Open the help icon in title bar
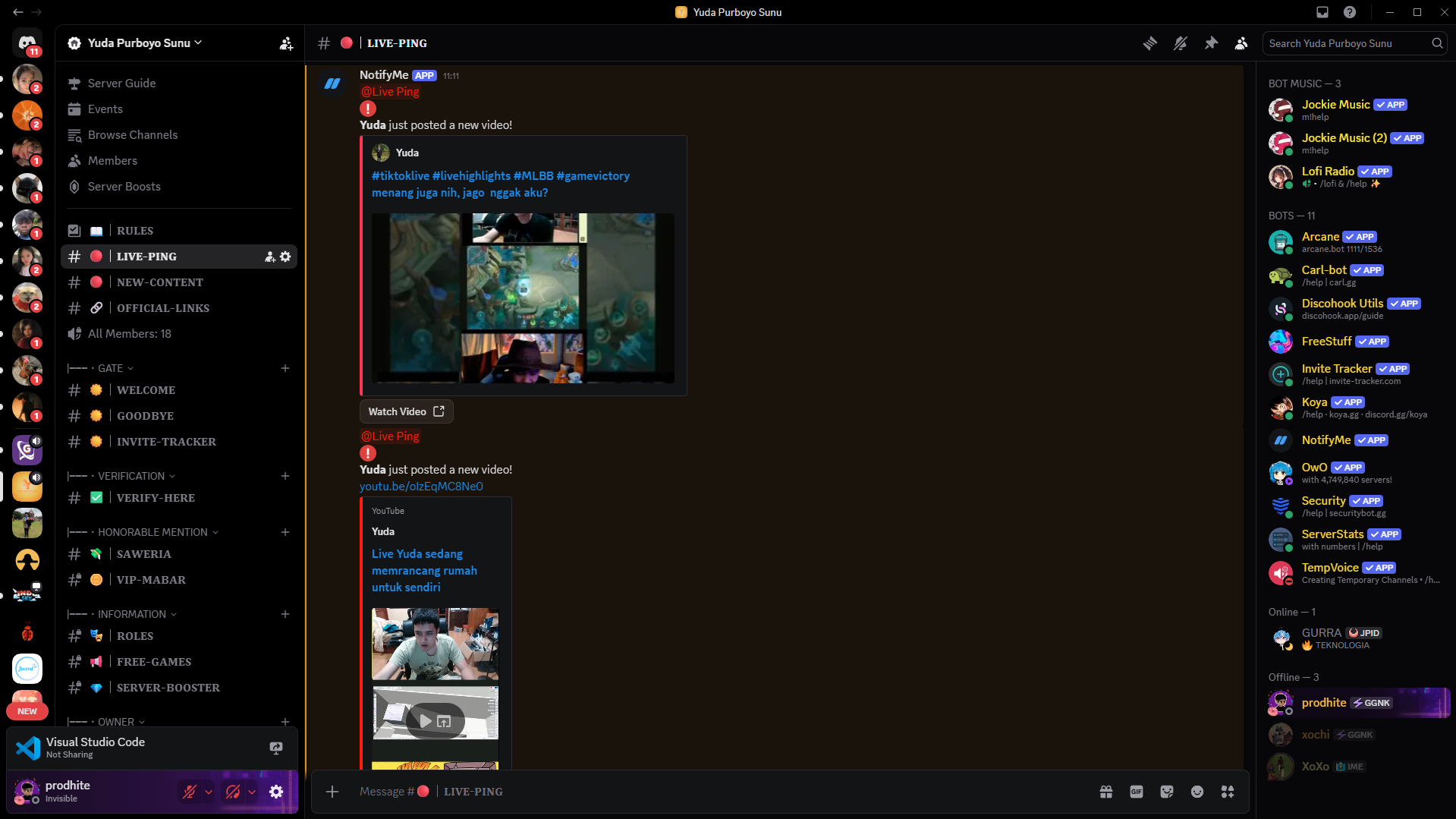Screen dimensions: 1456x819 [x=1350, y=12]
